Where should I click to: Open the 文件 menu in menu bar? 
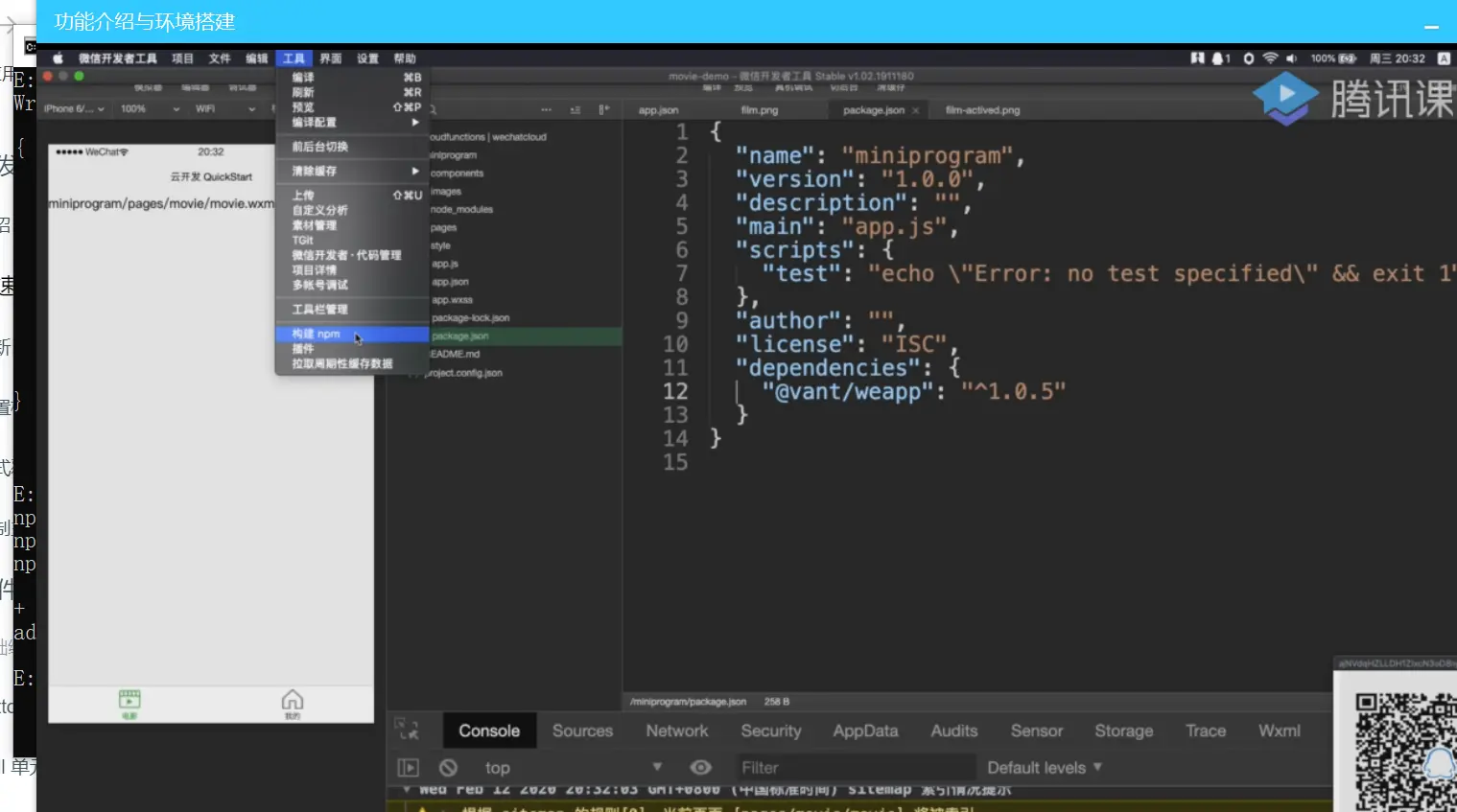point(220,58)
